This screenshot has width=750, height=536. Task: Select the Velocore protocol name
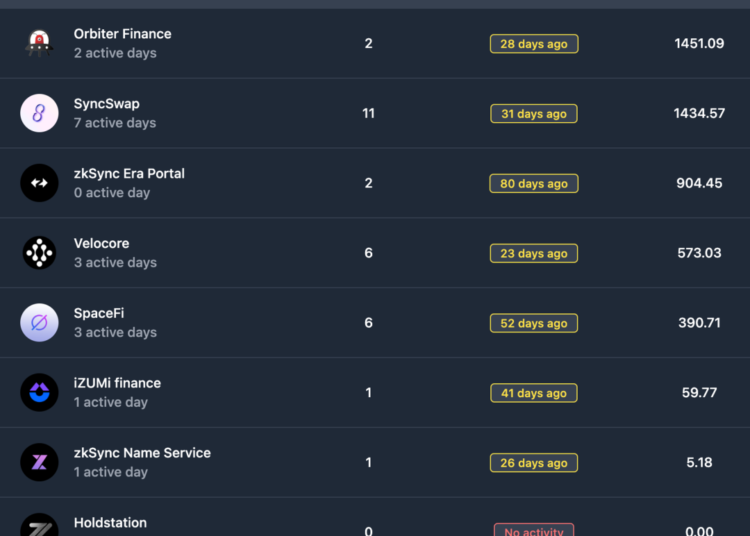click(x=101, y=244)
